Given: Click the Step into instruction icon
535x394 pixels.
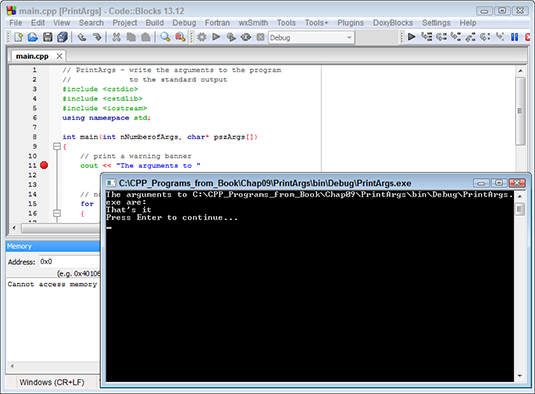Looking at the screenshot, I should click(500, 37).
